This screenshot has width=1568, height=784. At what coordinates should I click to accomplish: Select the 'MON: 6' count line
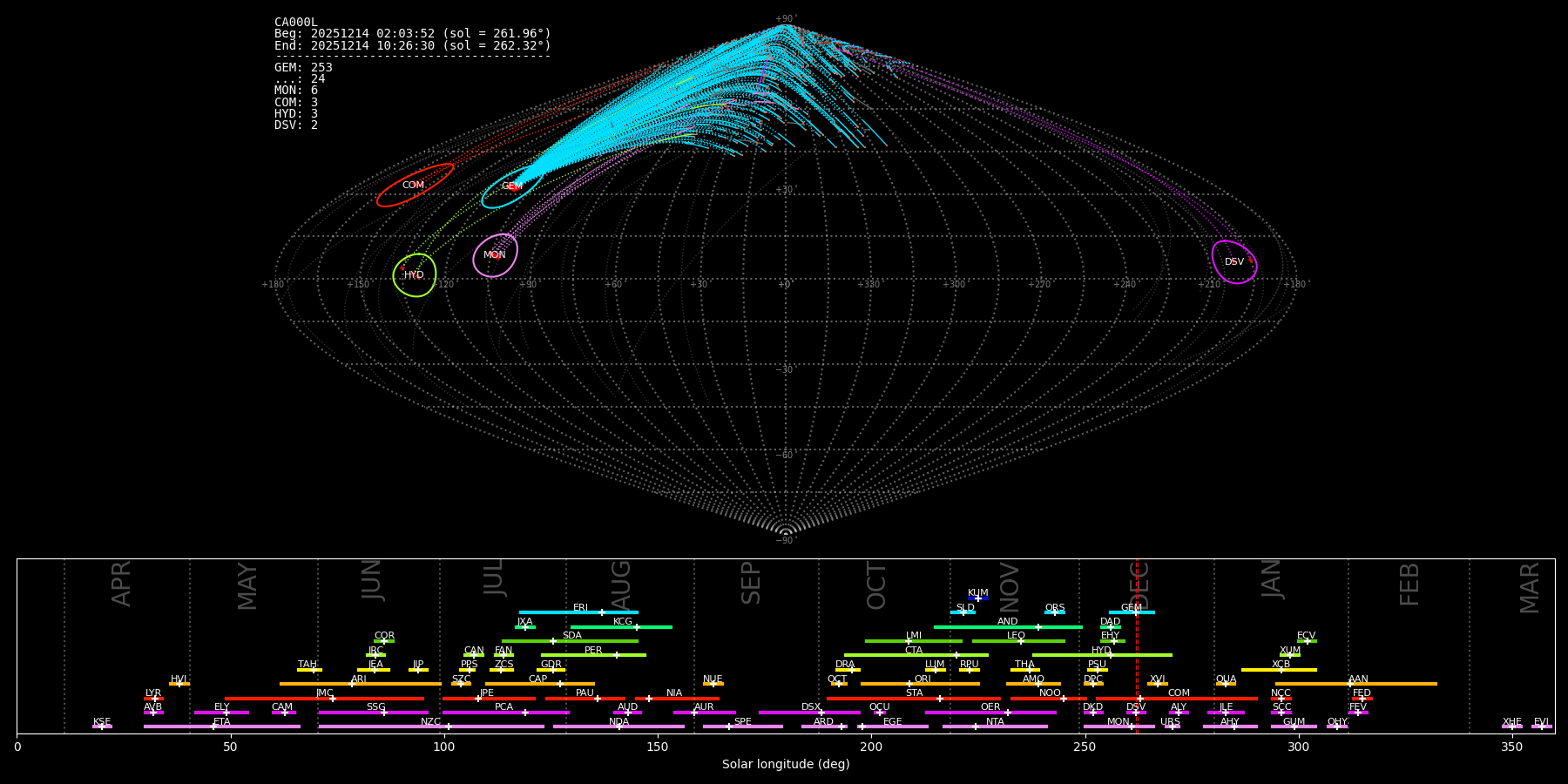296,91
